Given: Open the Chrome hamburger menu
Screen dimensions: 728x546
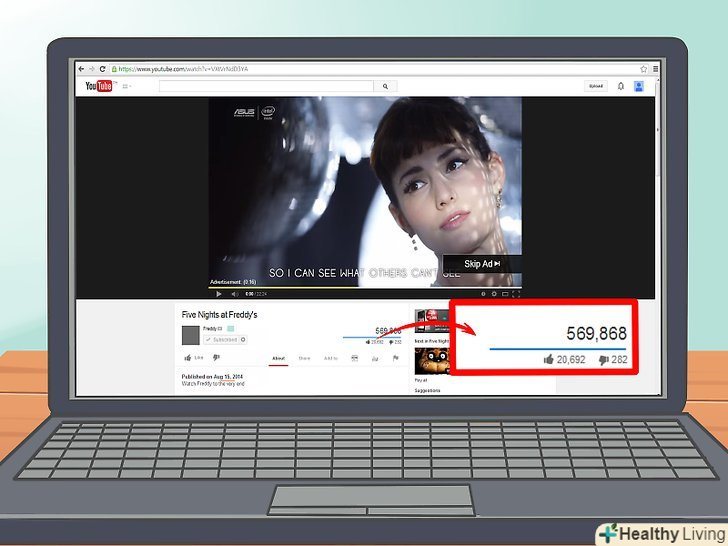Looking at the screenshot, I should 655,69.
